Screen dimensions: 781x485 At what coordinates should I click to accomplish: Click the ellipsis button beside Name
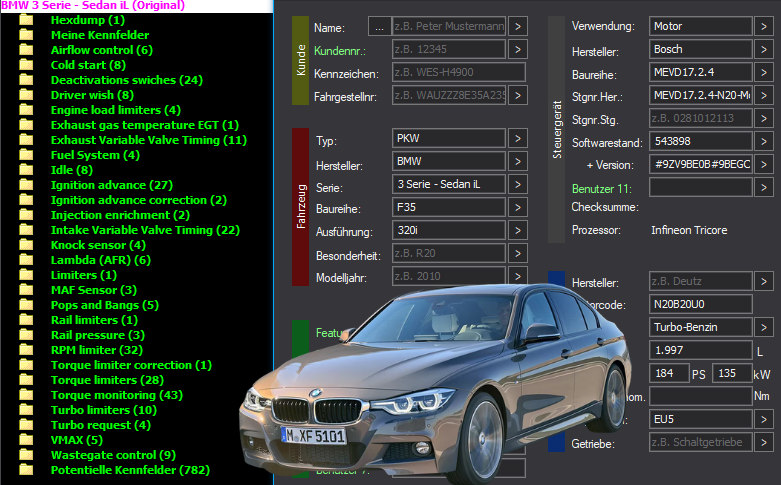pos(380,26)
